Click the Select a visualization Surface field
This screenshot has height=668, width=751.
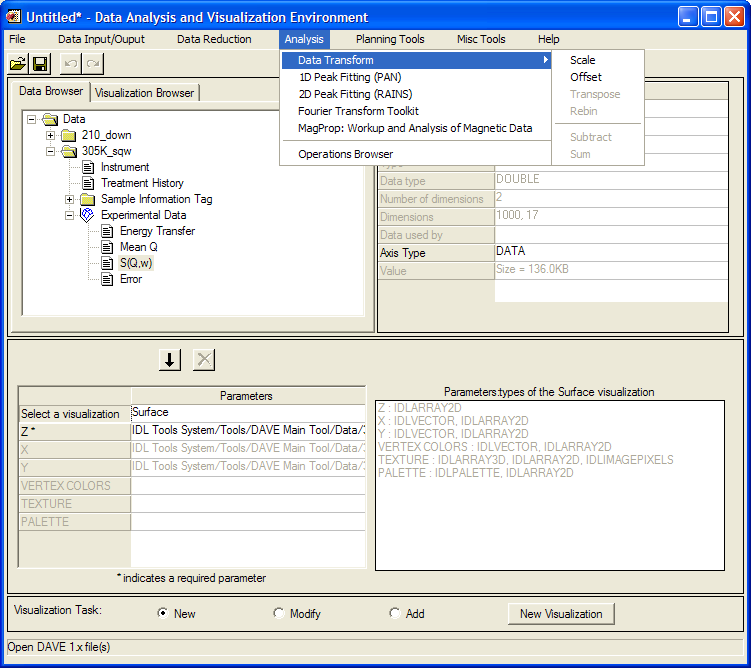pyautogui.click(x=247, y=412)
